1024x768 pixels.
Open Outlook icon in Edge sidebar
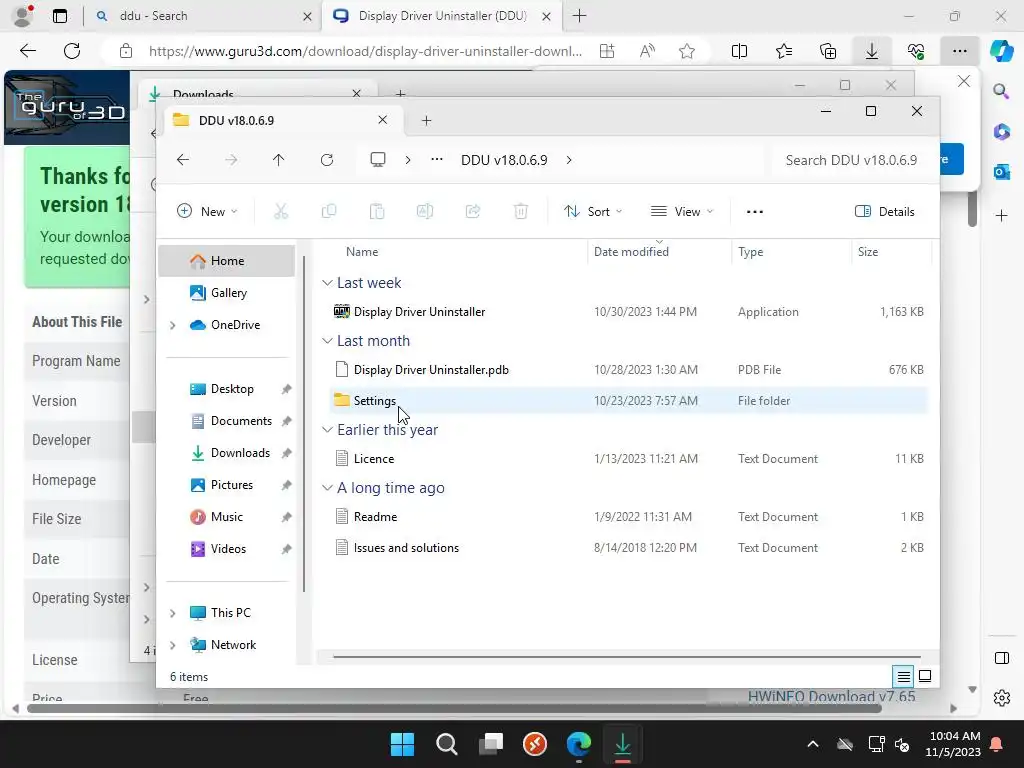[x=1001, y=172]
